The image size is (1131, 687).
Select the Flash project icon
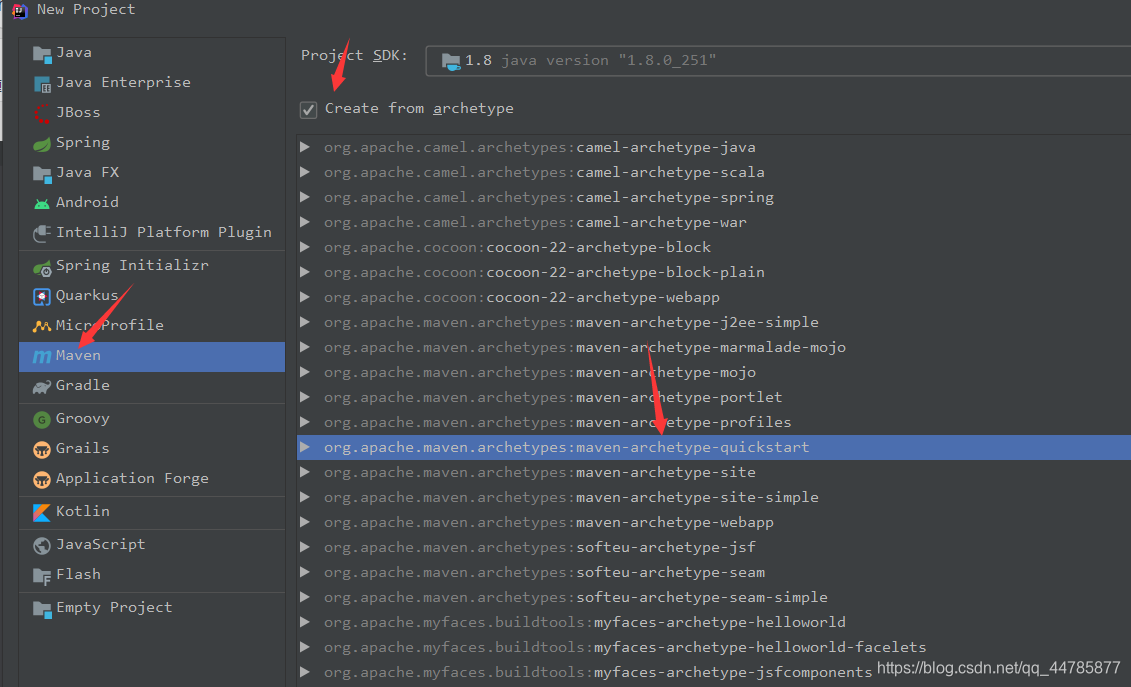42,576
